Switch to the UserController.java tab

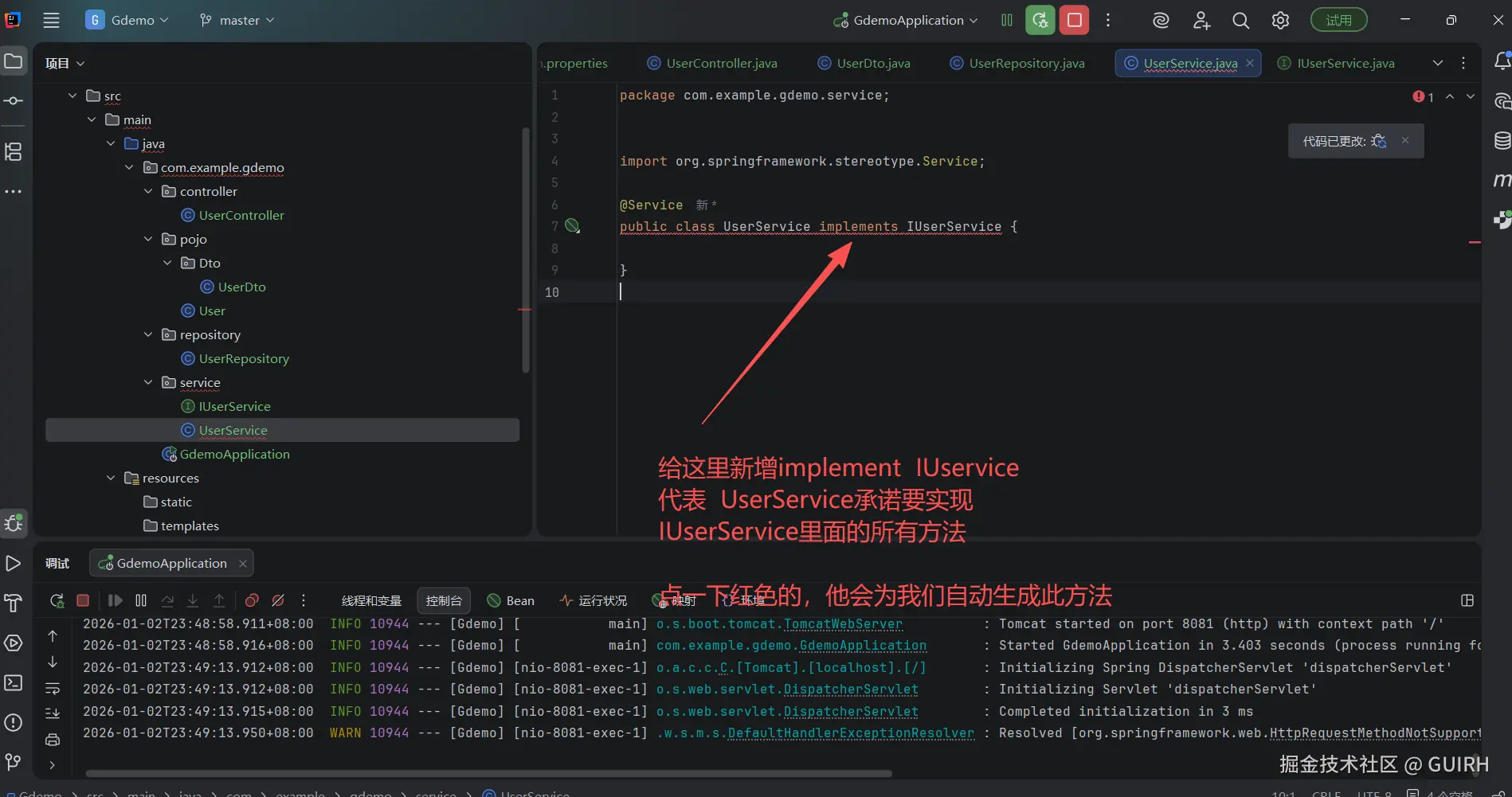712,63
